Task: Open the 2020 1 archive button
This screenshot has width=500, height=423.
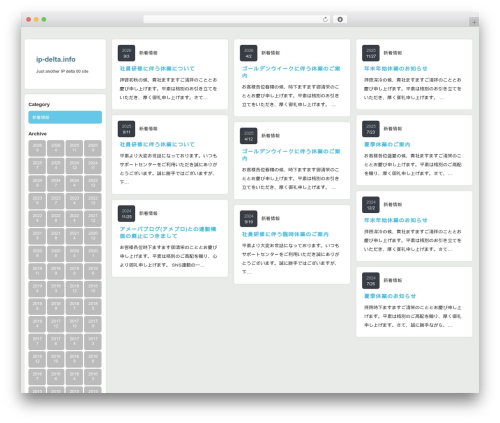Action: tap(93, 254)
